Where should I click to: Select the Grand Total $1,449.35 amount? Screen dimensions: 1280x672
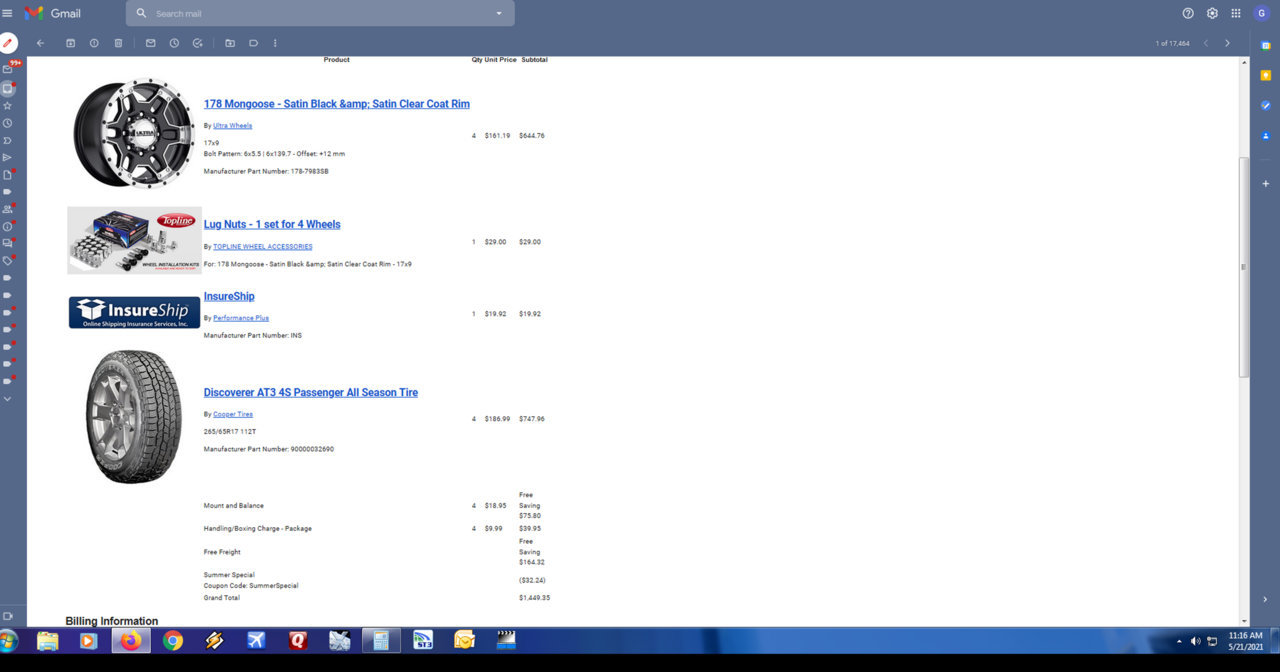534,598
